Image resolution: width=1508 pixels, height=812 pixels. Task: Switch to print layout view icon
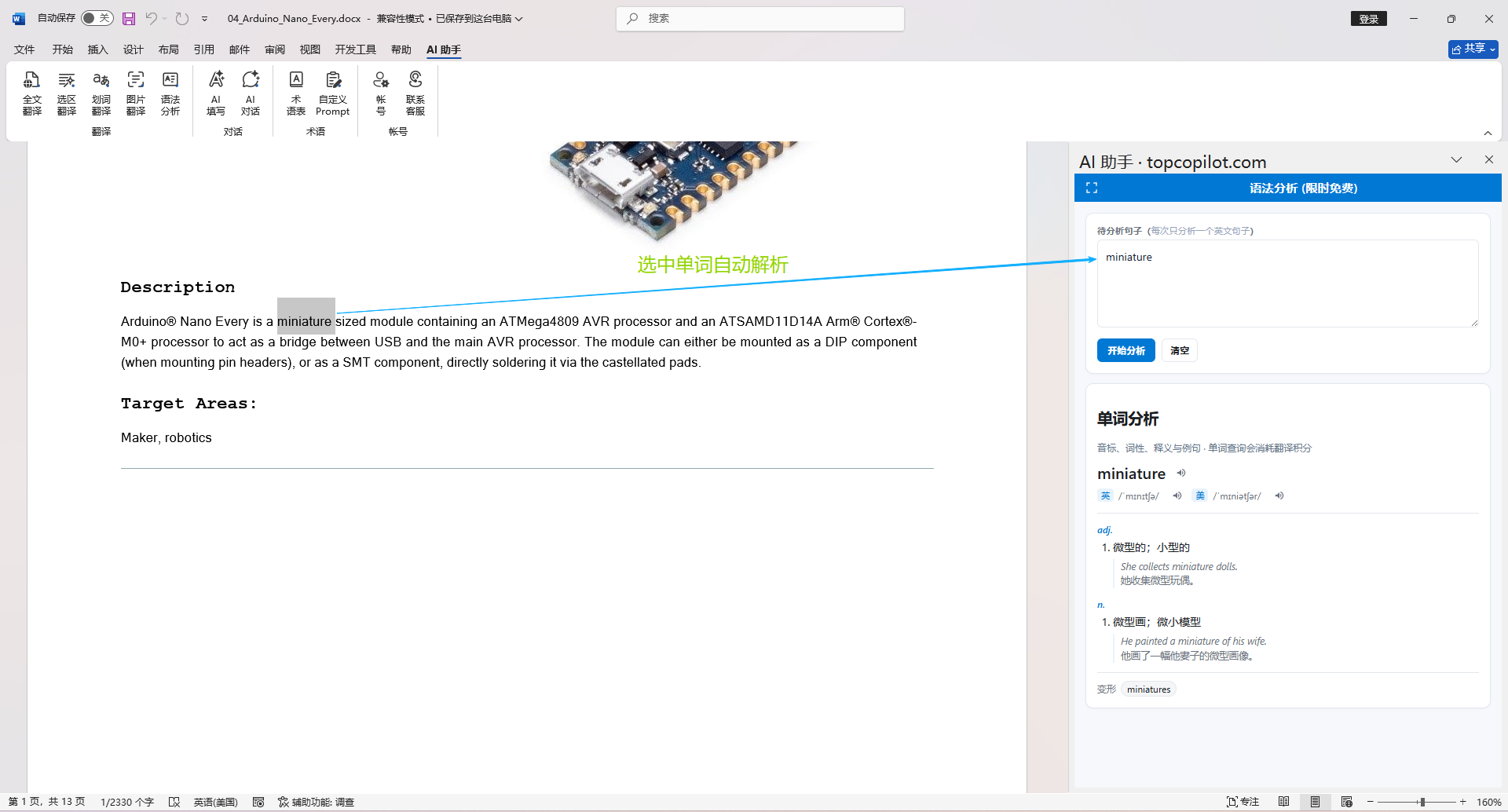pyautogui.click(x=1315, y=802)
